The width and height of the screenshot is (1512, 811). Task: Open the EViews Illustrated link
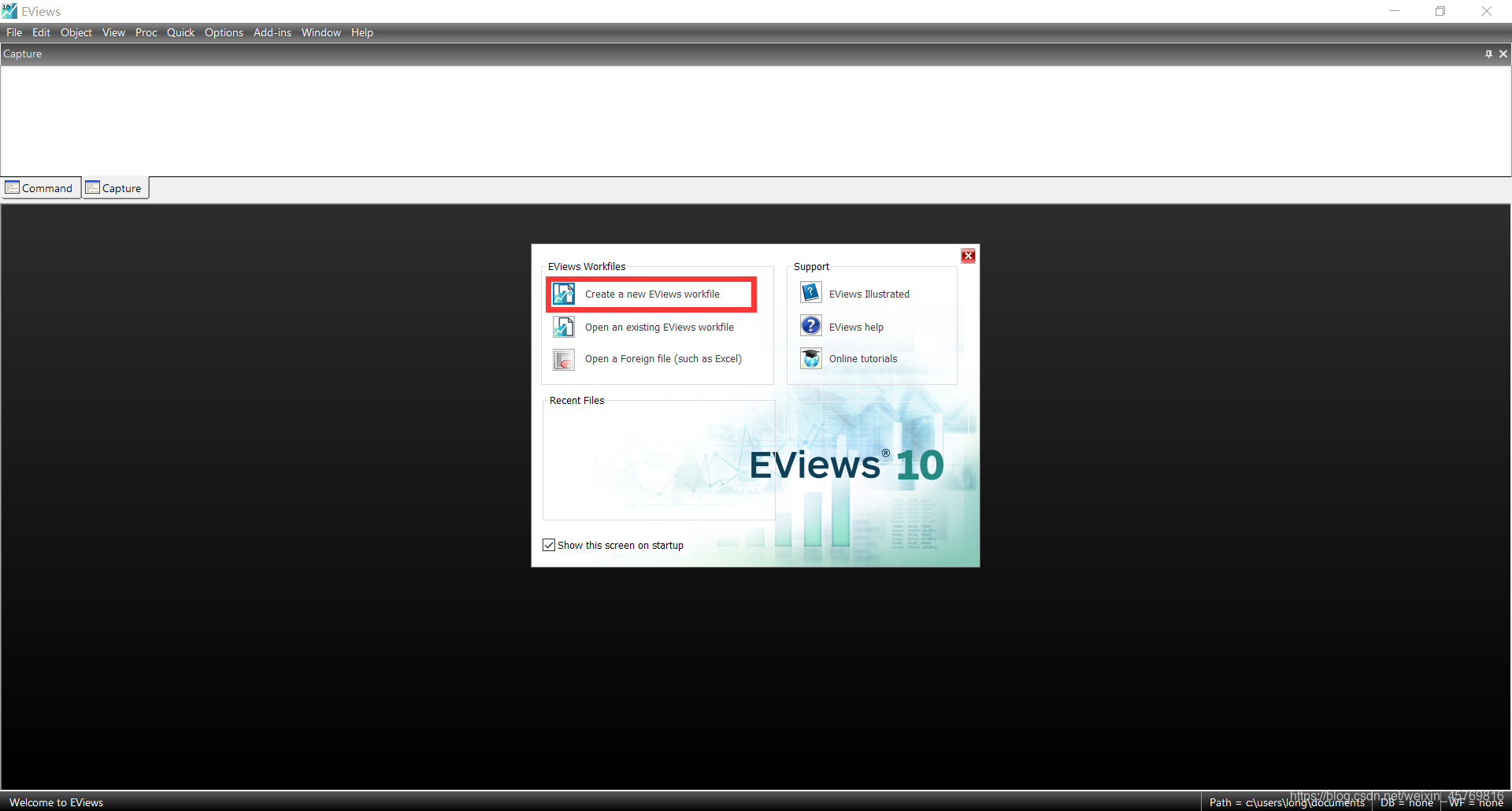coord(869,294)
